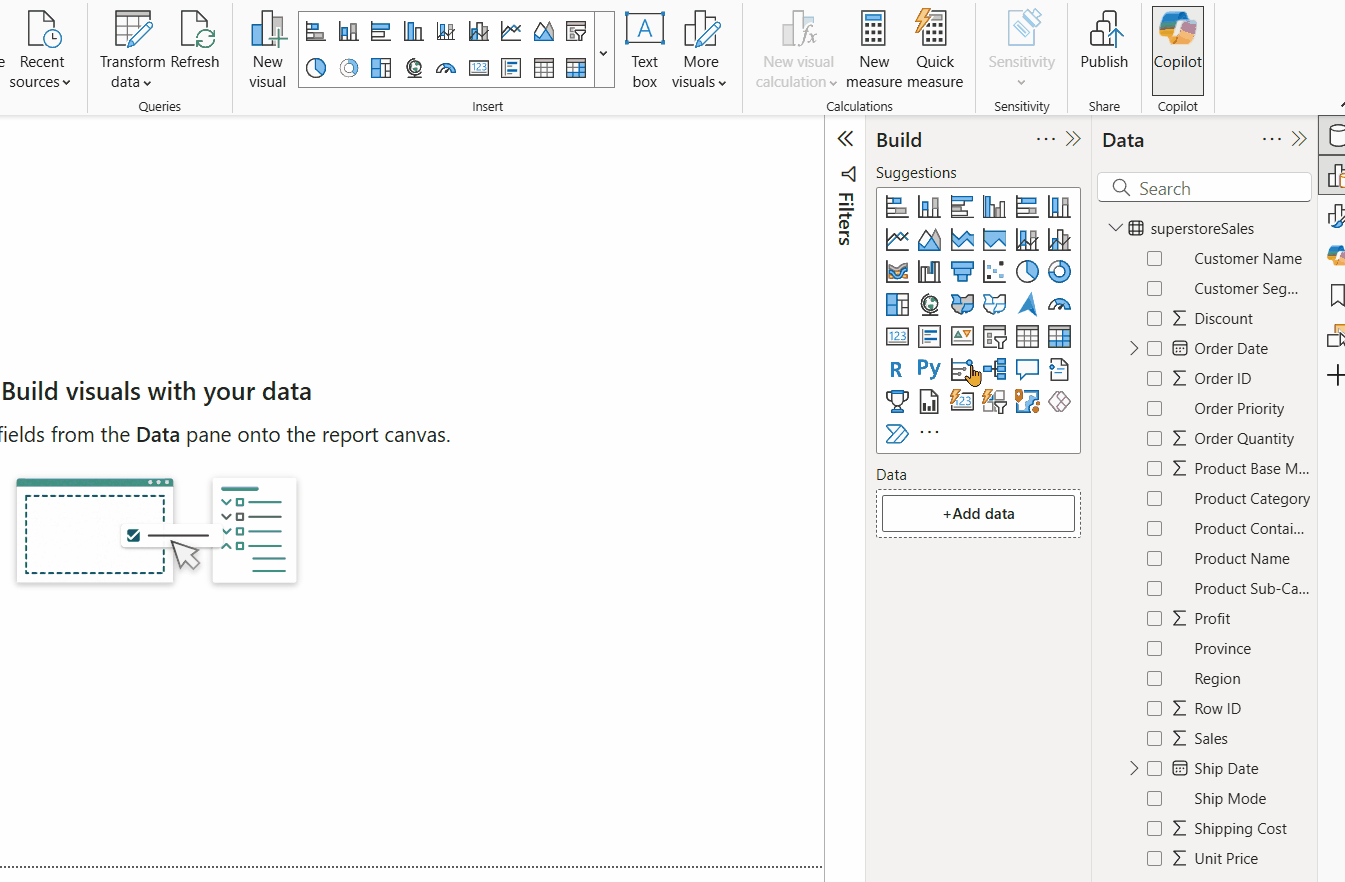
Task: Check the Sales field checkbox
Action: 1154,738
